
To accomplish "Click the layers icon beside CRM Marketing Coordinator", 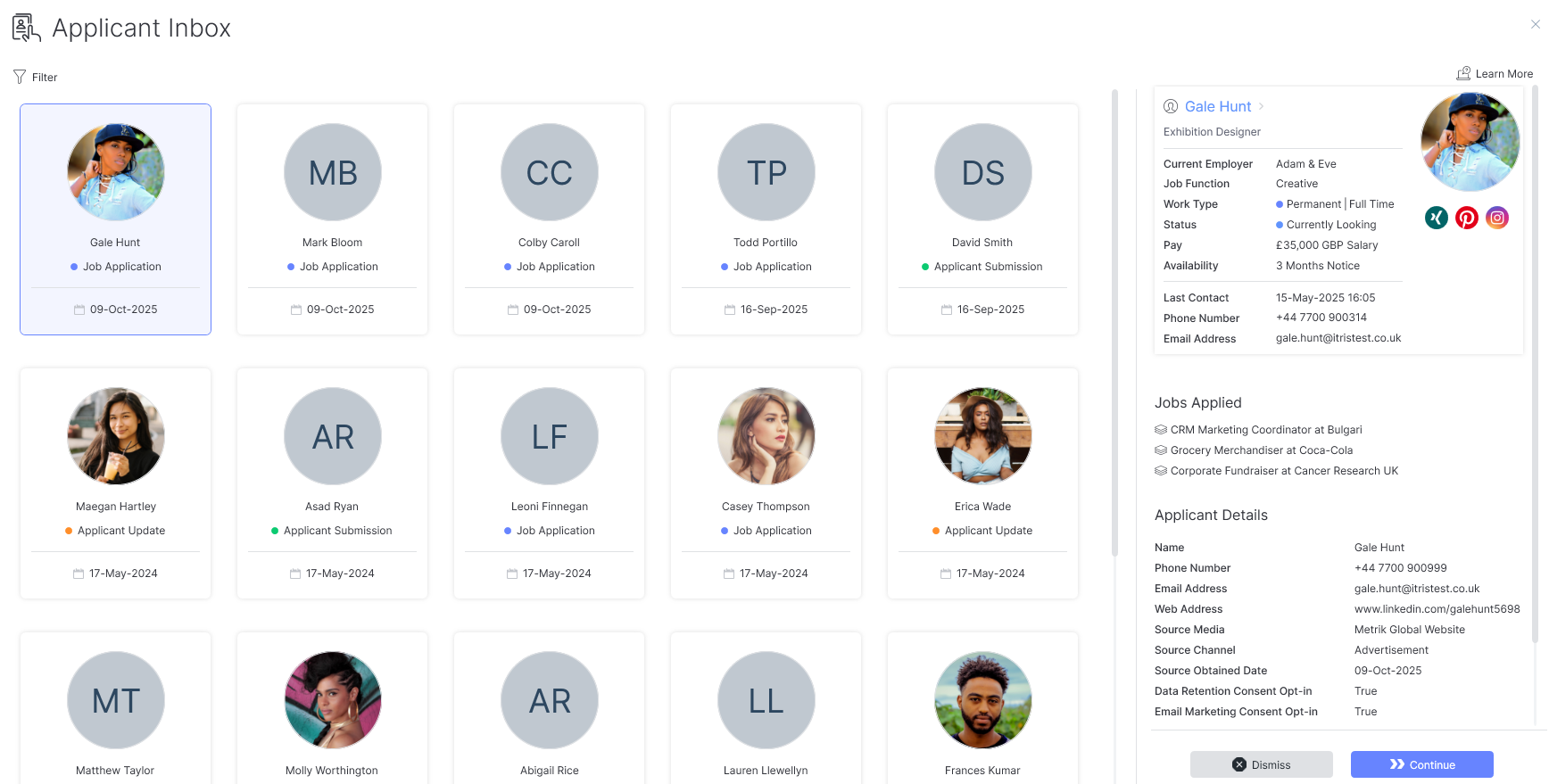I will point(1161,430).
